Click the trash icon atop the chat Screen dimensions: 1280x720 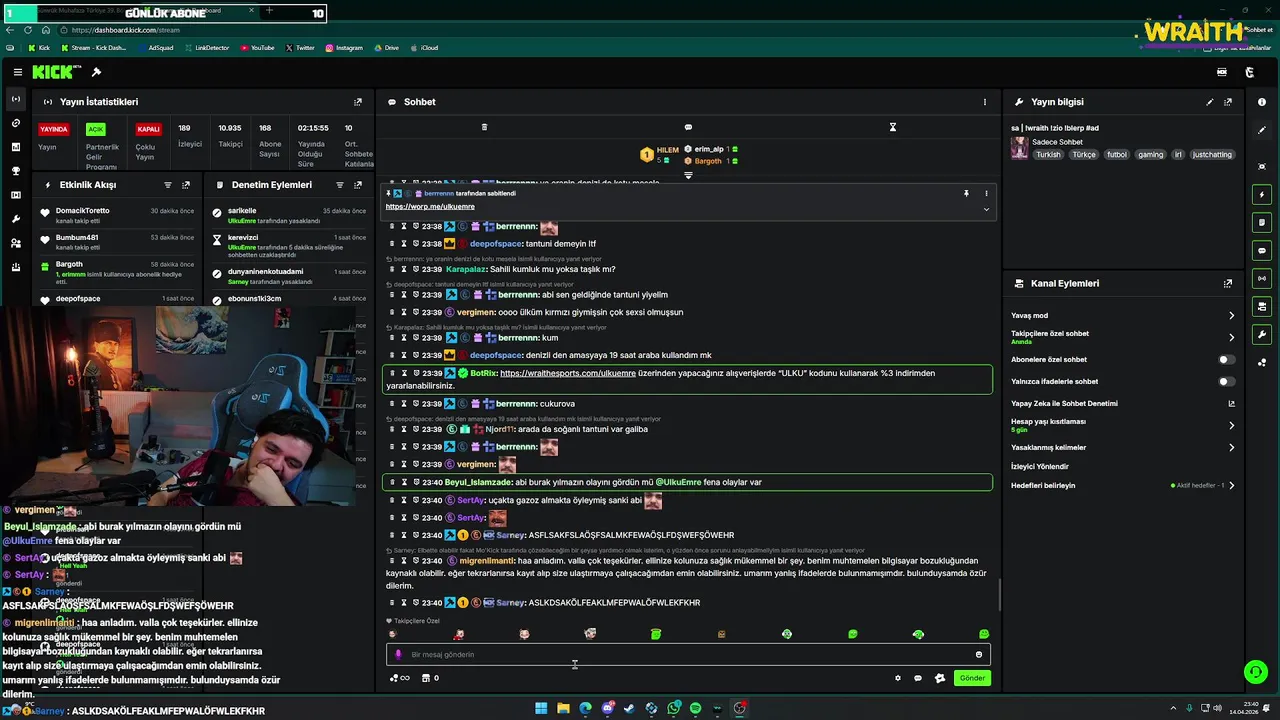coord(484,127)
